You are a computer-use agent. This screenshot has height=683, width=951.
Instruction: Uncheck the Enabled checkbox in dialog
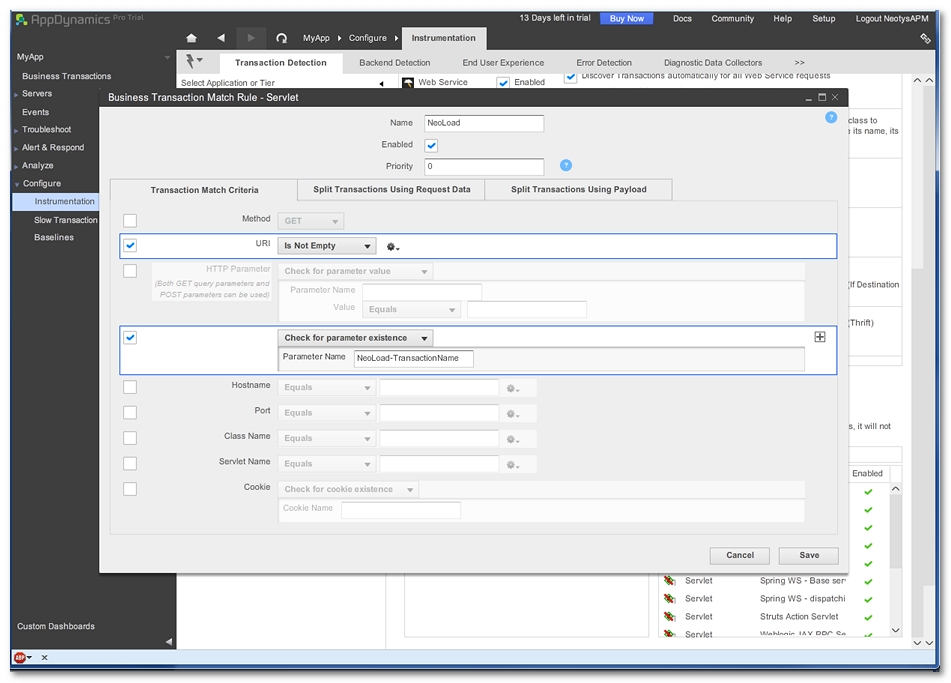point(431,145)
